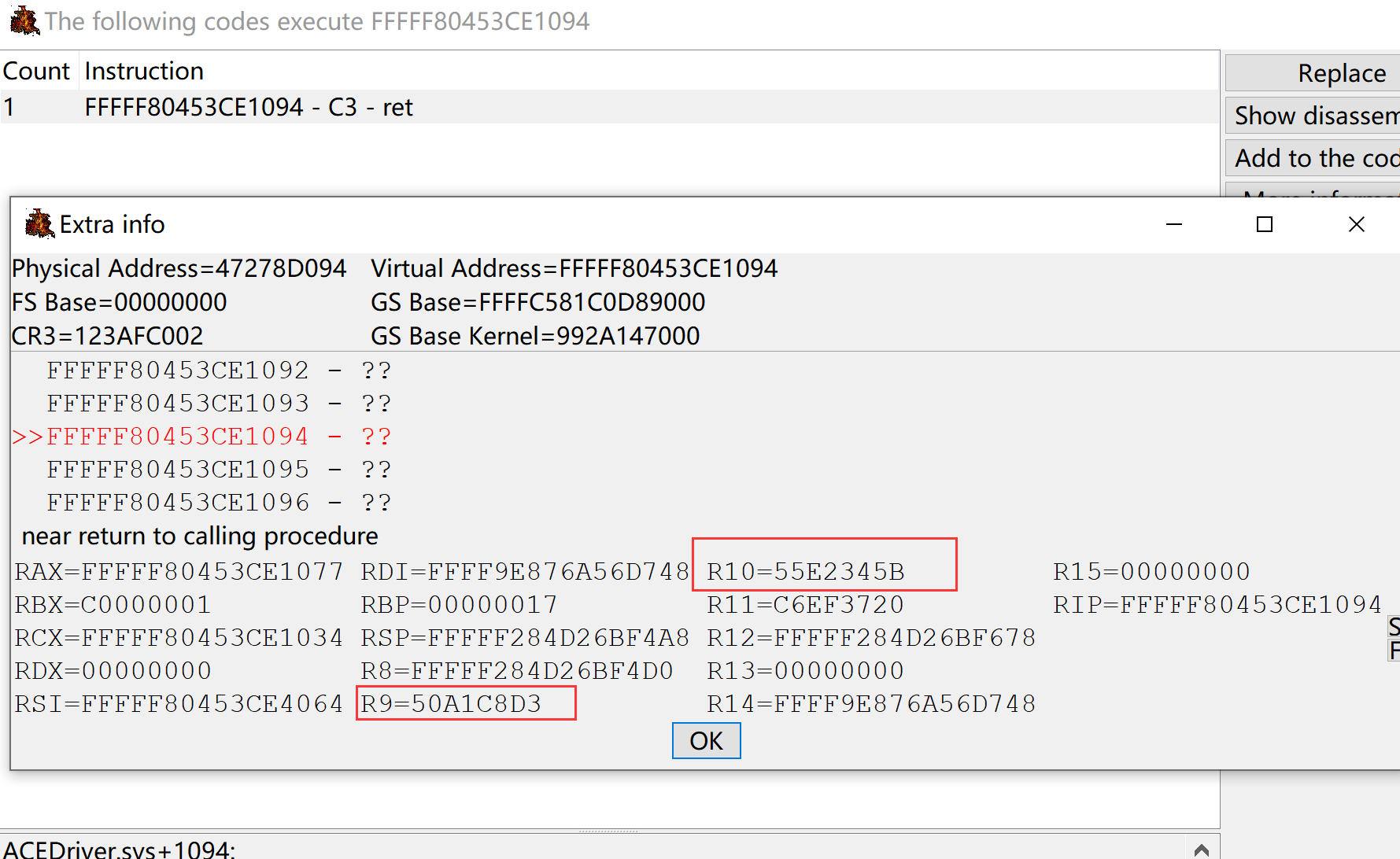Click the Cheat Engine icon in main title bar
The width and height of the screenshot is (1400, 859).
click(24, 21)
